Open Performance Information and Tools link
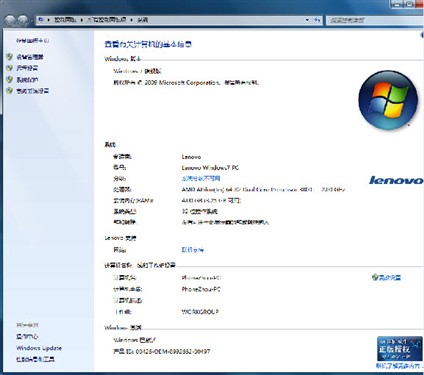The width and height of the screenshot is (424, 375). coord(35,359)
